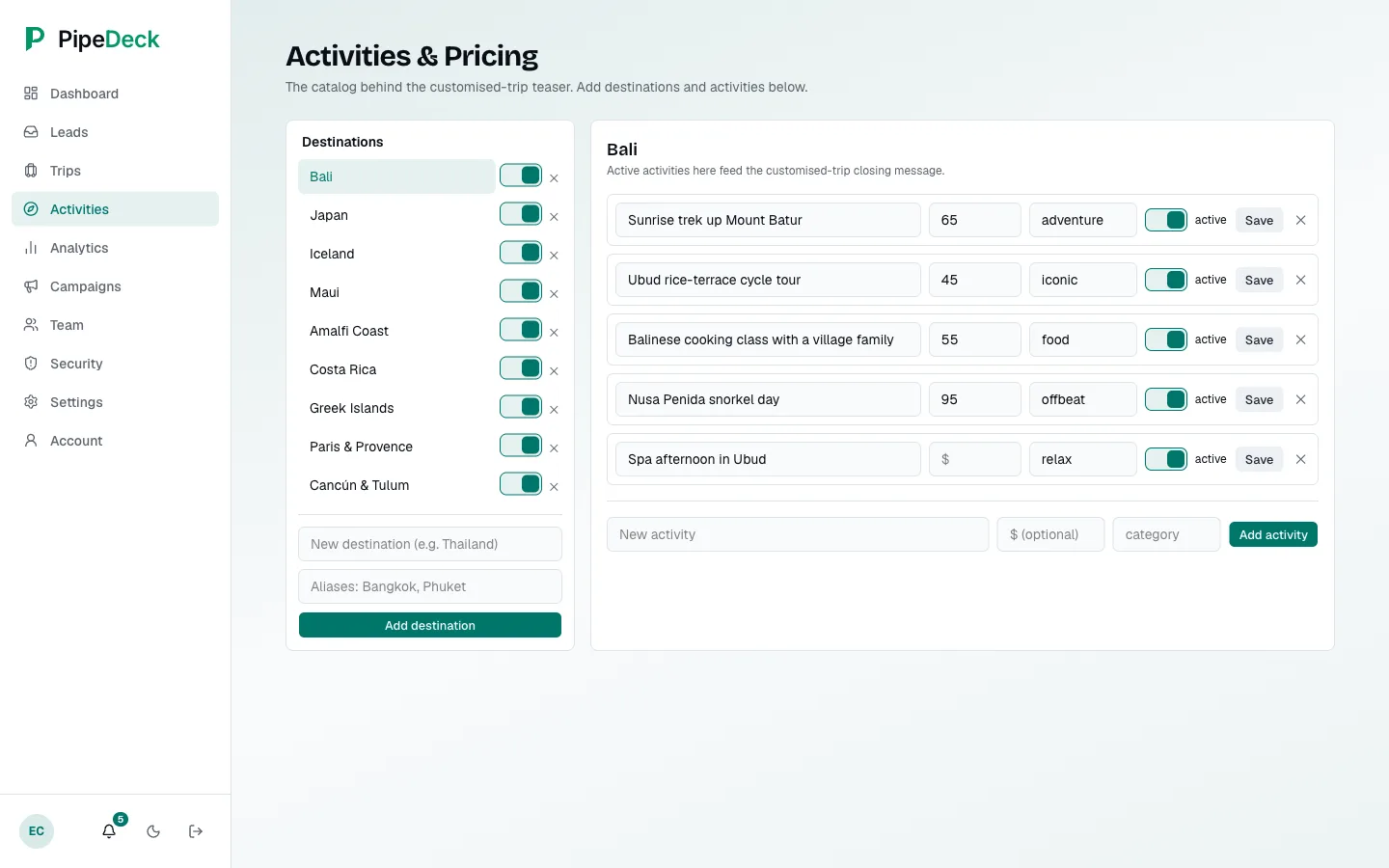1389x868 pixels.
Task: Delete Sunrise trek up Mount Batur activity
Action: (1300, 220)
